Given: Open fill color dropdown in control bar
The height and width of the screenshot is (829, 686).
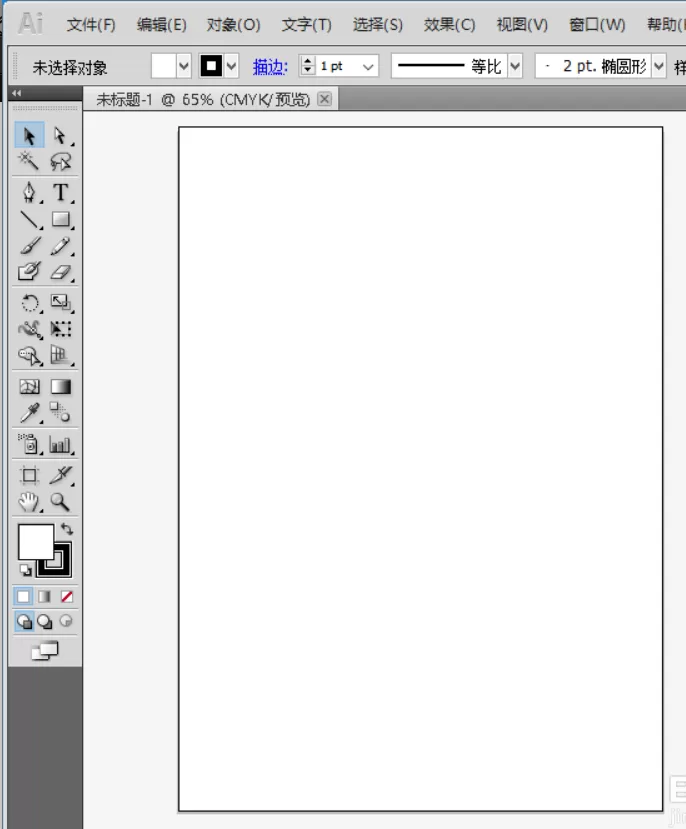Looking at the screenshot, I should pyautogui.click(x=184, y=66).
